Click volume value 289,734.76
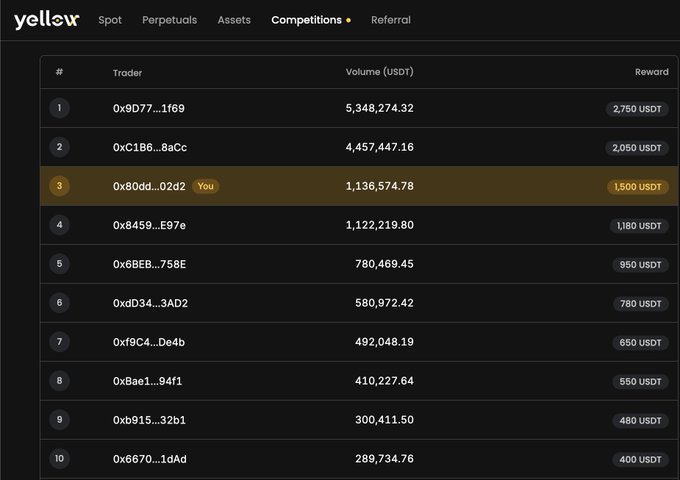 (x=384, y=459)
